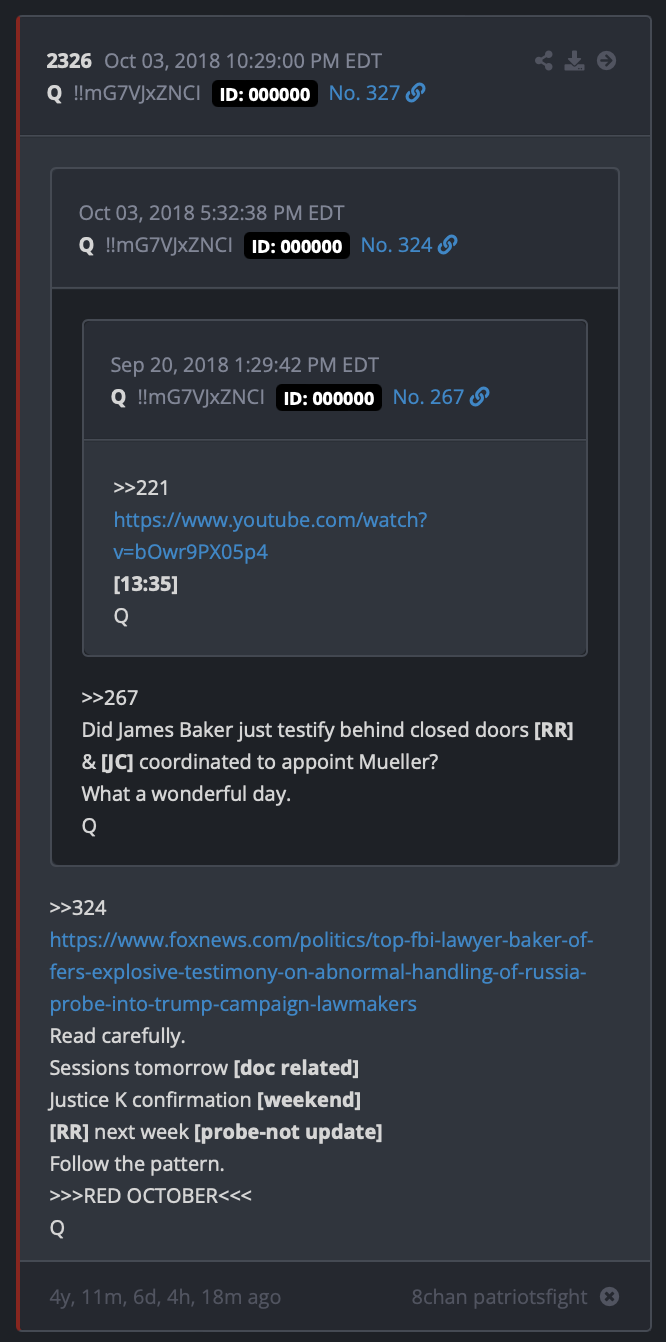The width and height of the screenshot is (666, 1342).
Task: Click the chain link icon beside No. 324
Action: (x=448, y=245)
